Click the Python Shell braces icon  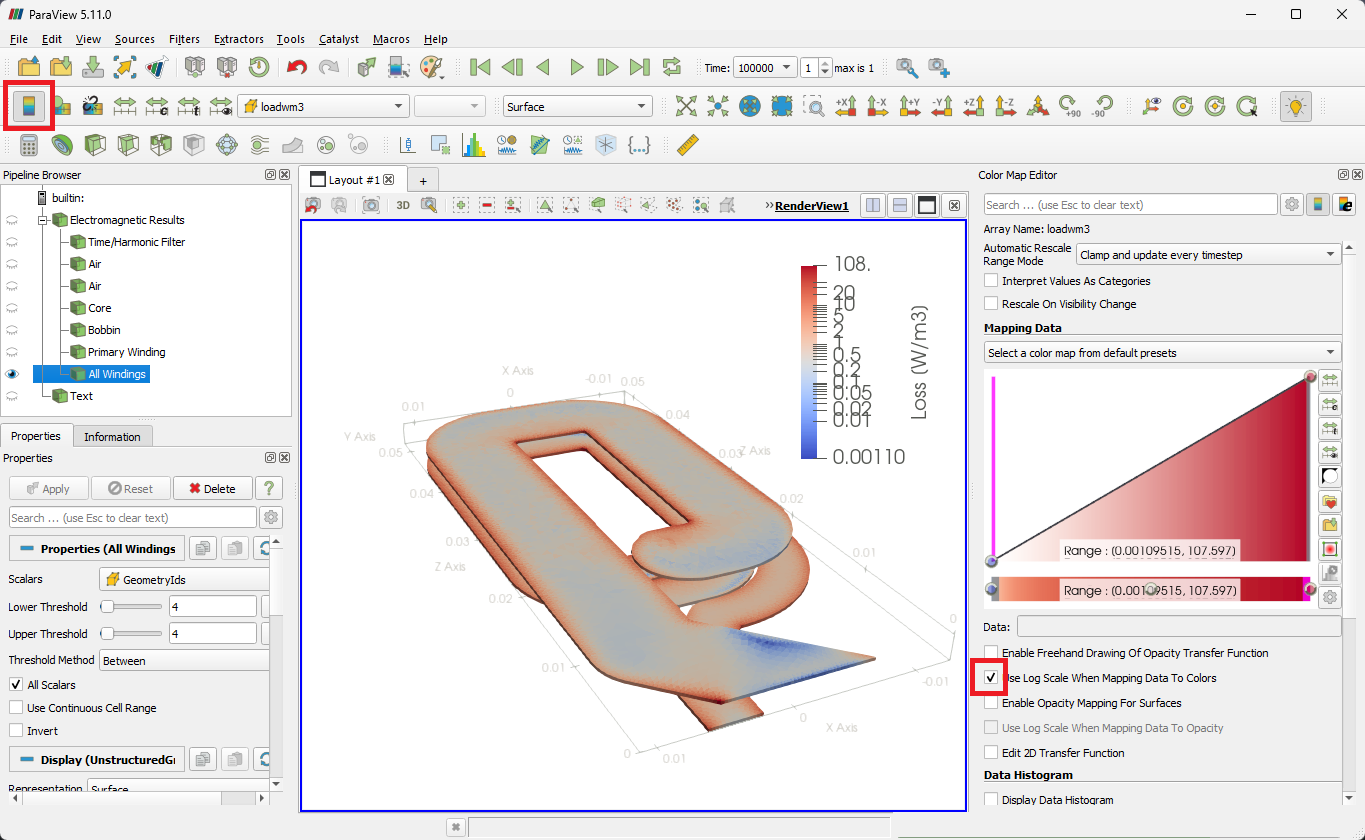coord(639,145)
